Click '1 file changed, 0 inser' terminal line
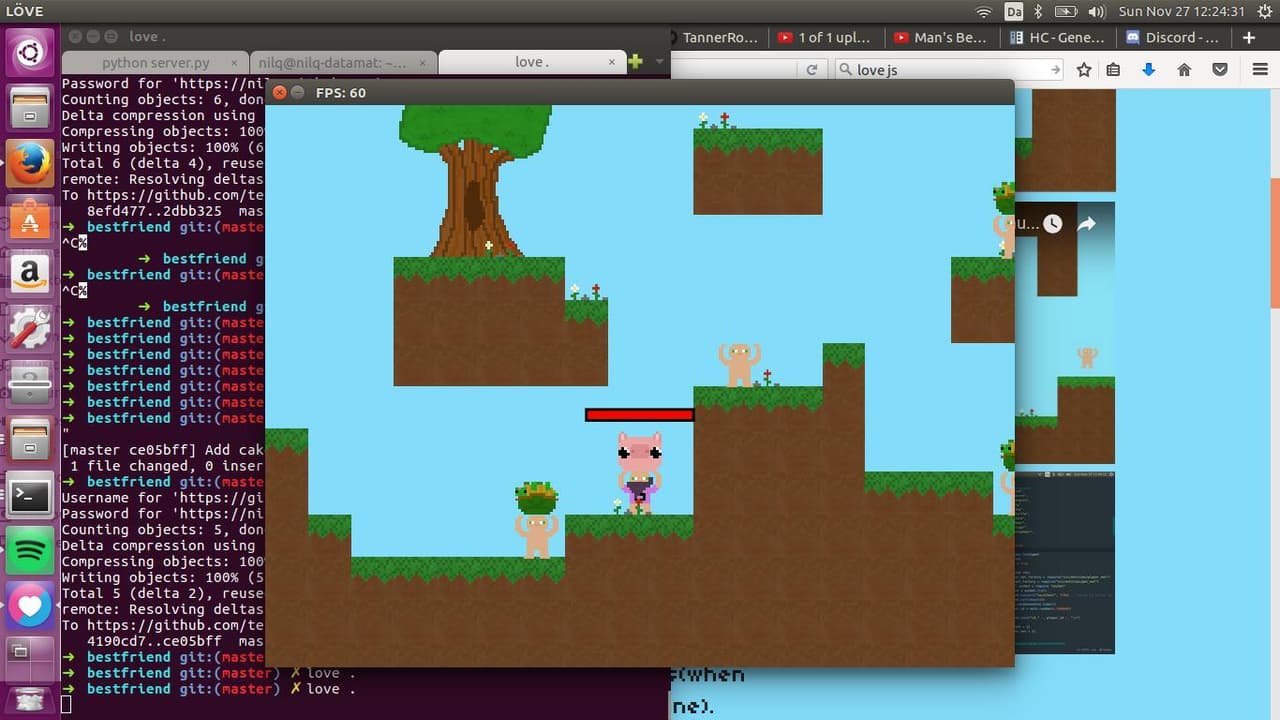This screenshot has width=1280, height=720. [x=163, y=466]
